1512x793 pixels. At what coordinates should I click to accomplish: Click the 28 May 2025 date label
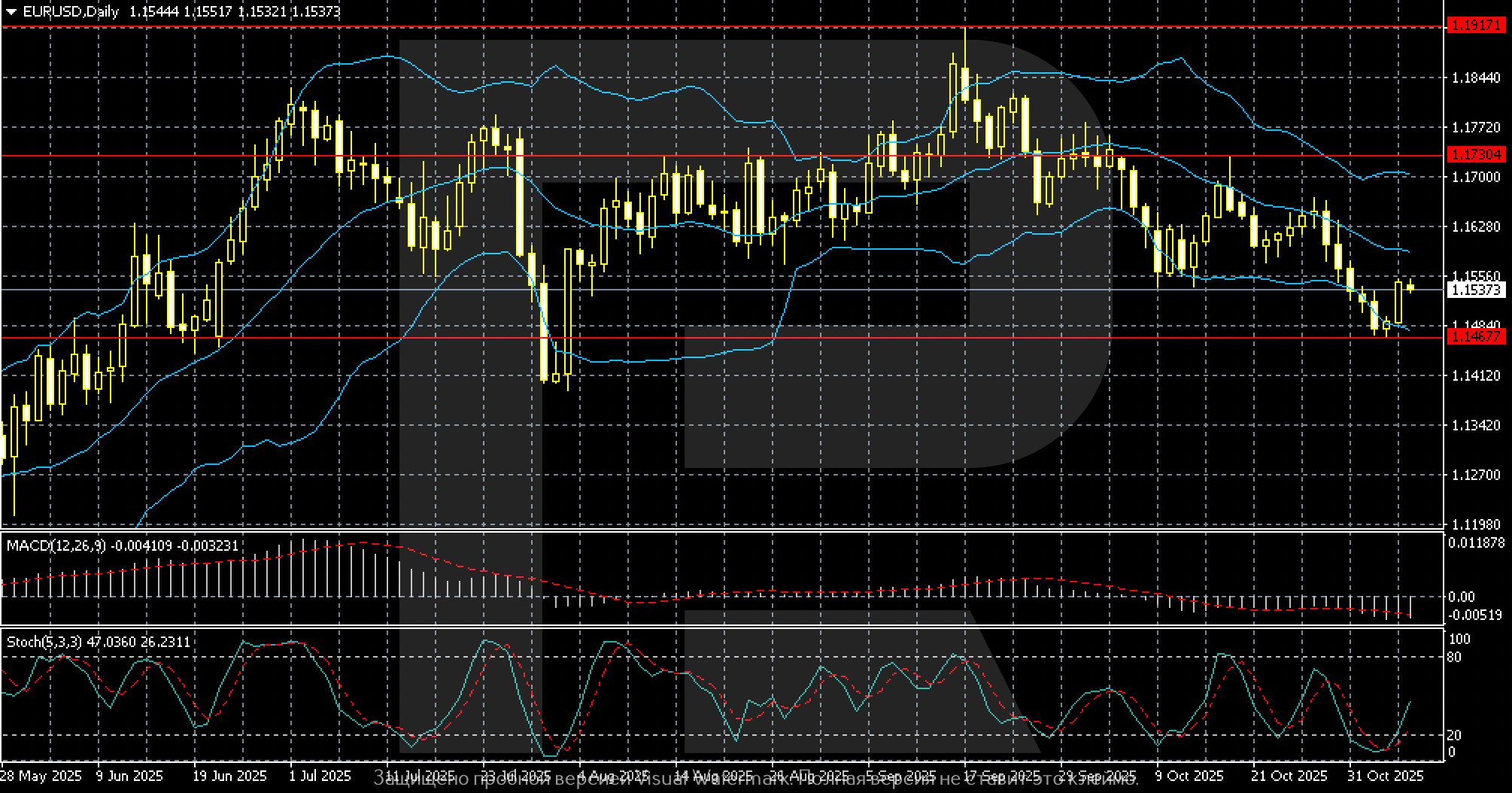coord(41,776)
